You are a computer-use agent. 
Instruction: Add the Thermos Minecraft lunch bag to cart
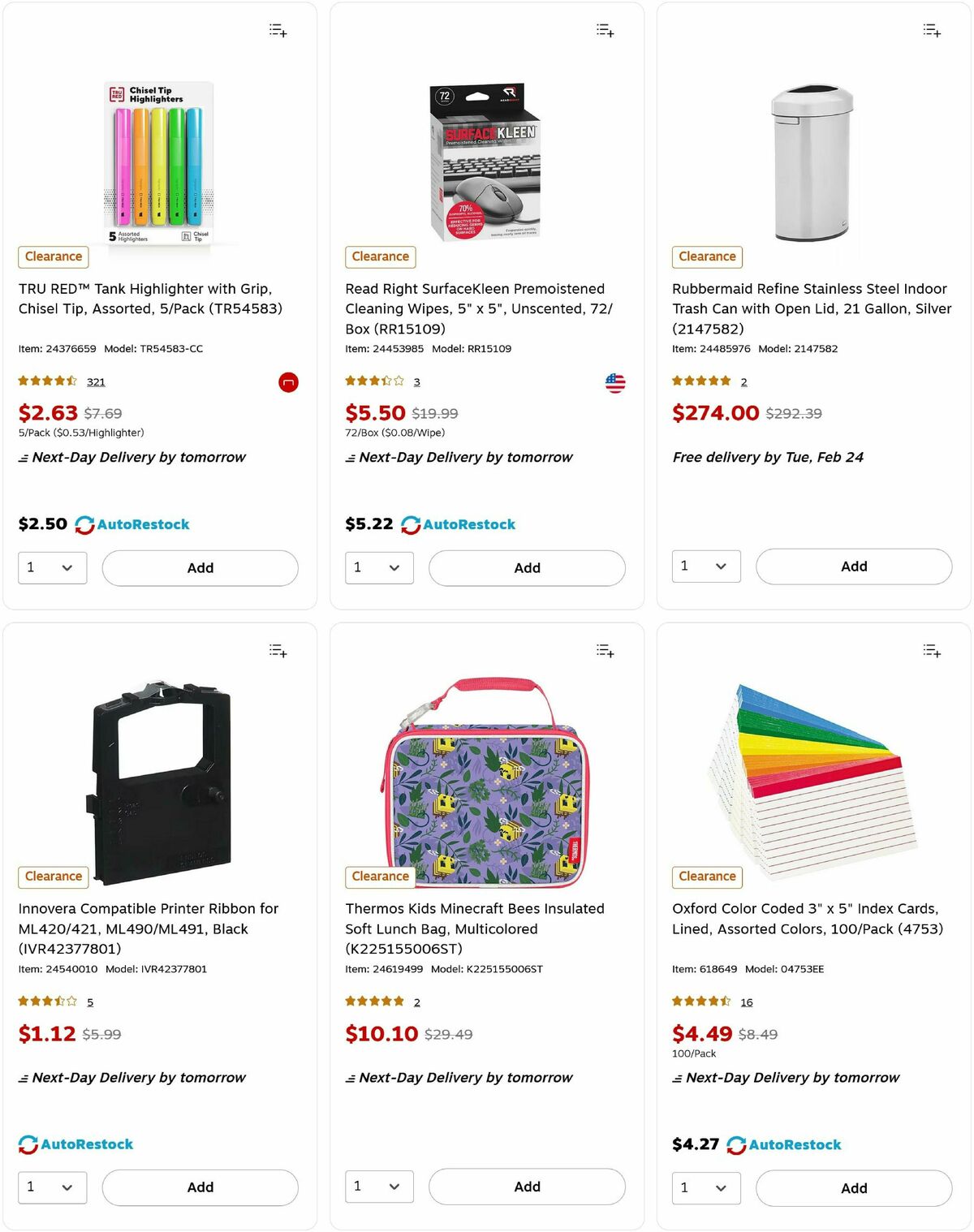point(526,1187)
